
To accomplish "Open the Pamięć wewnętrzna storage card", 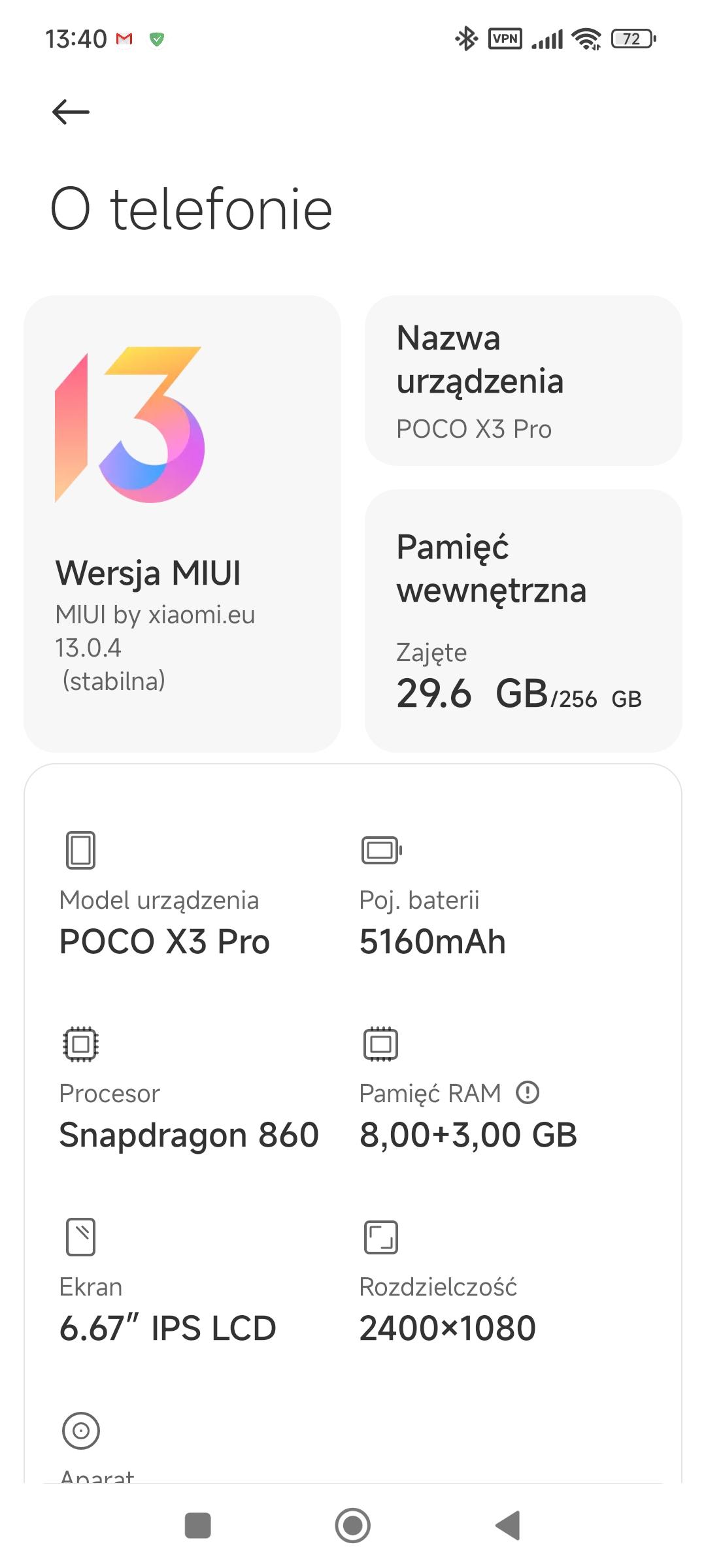I will click(523, 621).
